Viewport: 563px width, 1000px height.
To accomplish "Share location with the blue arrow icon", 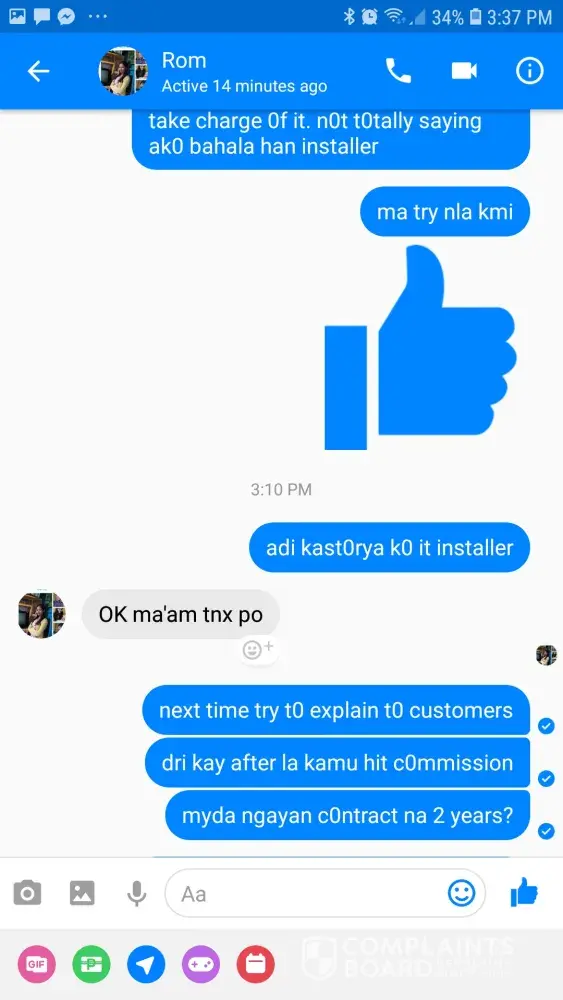I will coord(146,964).
